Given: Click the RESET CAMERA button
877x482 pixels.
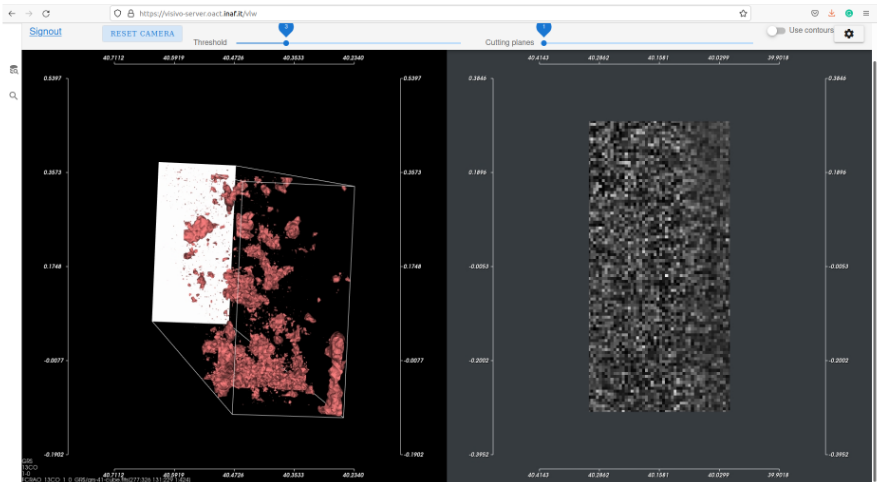Looking at the screenshot, I should point(142,34).
